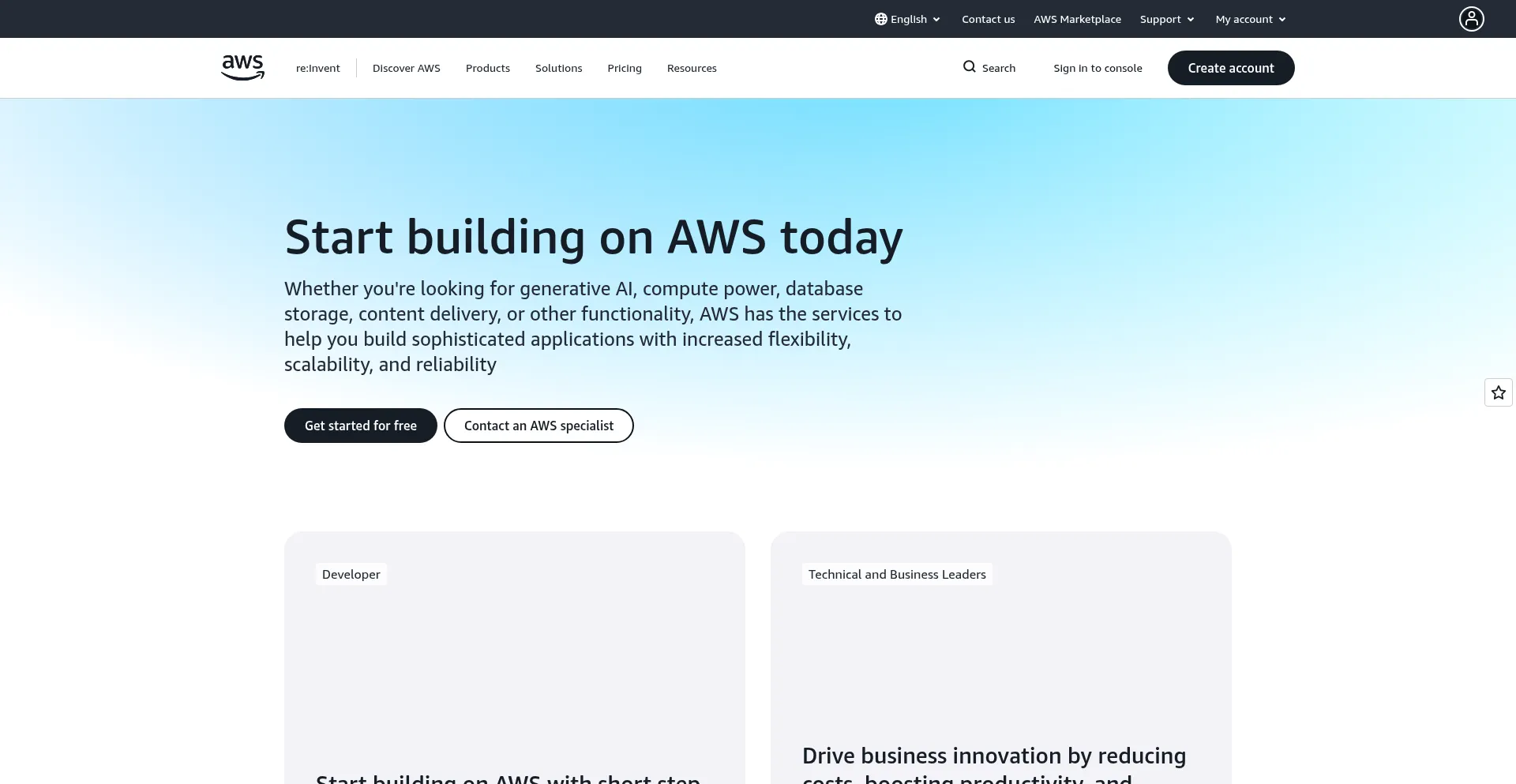Screen dimensions: 1516x784
Task: Click Sign in to console link
Action: [1098, 68]
